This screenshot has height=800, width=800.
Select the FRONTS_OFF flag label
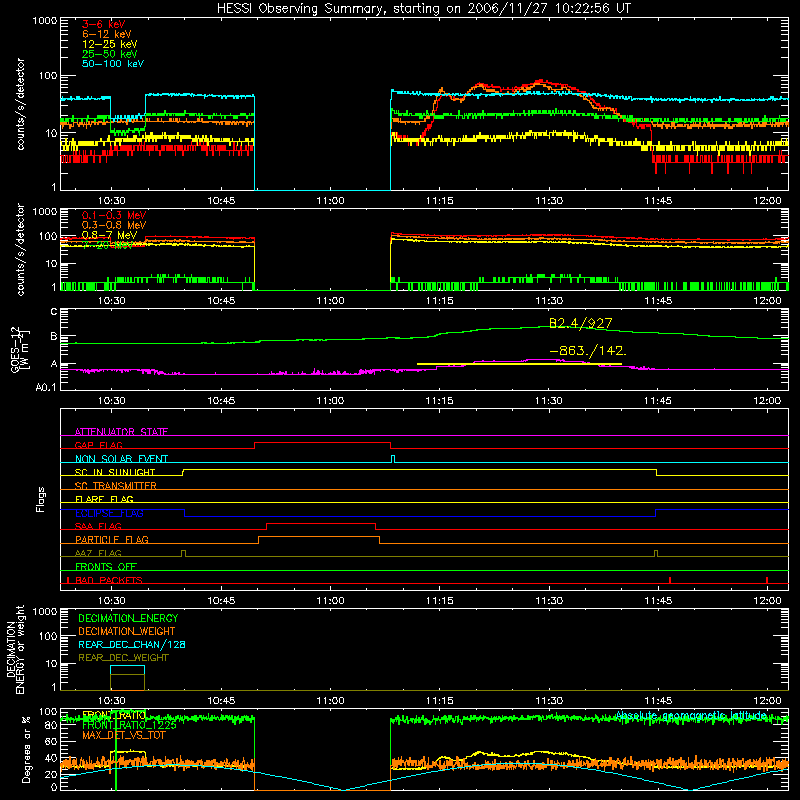coord(106,566)
